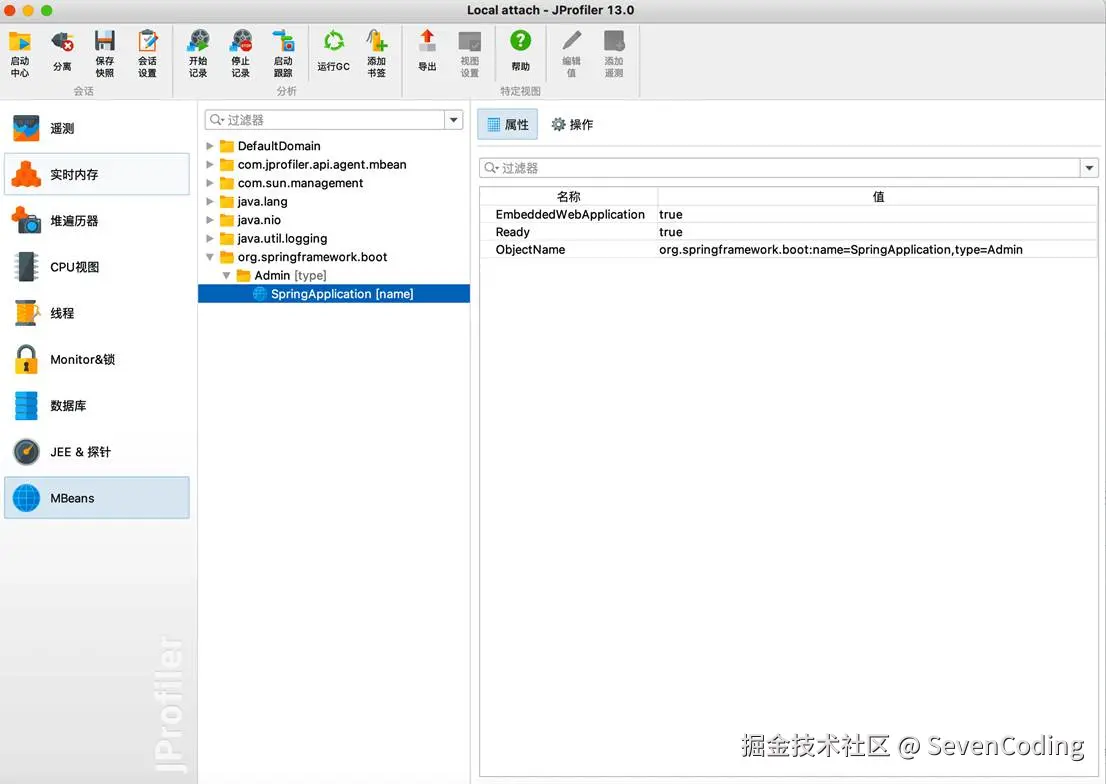Expand java.nio tree node arrow

[209, 219]
